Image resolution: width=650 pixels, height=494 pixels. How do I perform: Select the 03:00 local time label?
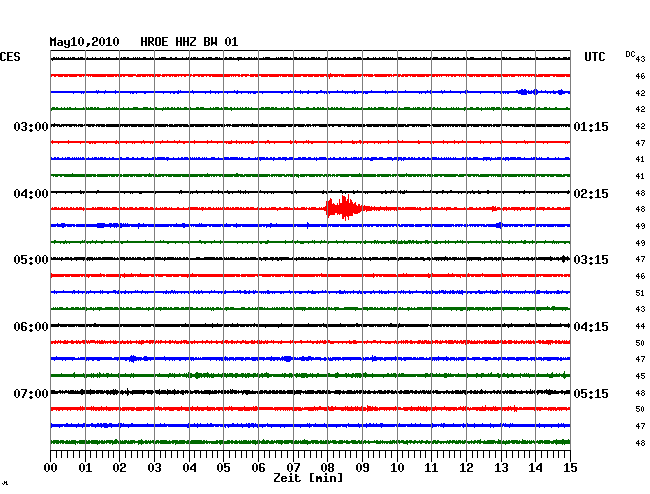31,126
